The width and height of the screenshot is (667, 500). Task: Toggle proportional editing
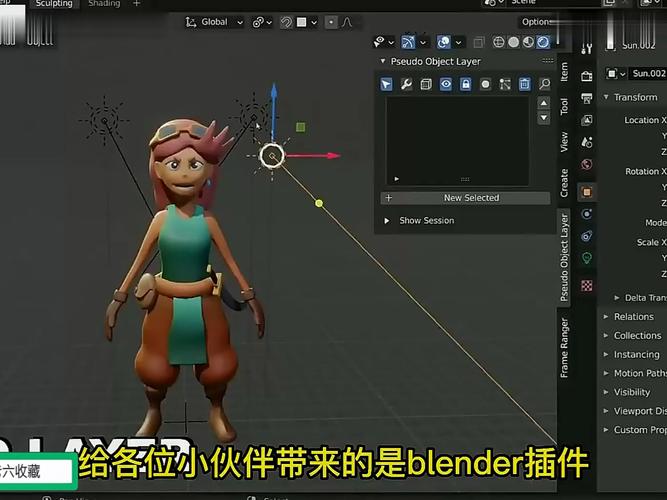click(x=331, y=22)
